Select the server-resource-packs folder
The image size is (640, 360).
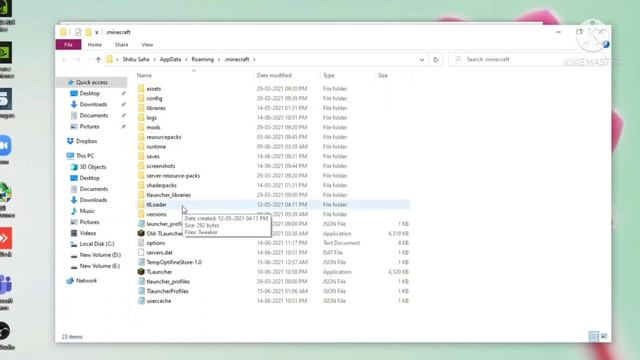[x=173, y=176]
